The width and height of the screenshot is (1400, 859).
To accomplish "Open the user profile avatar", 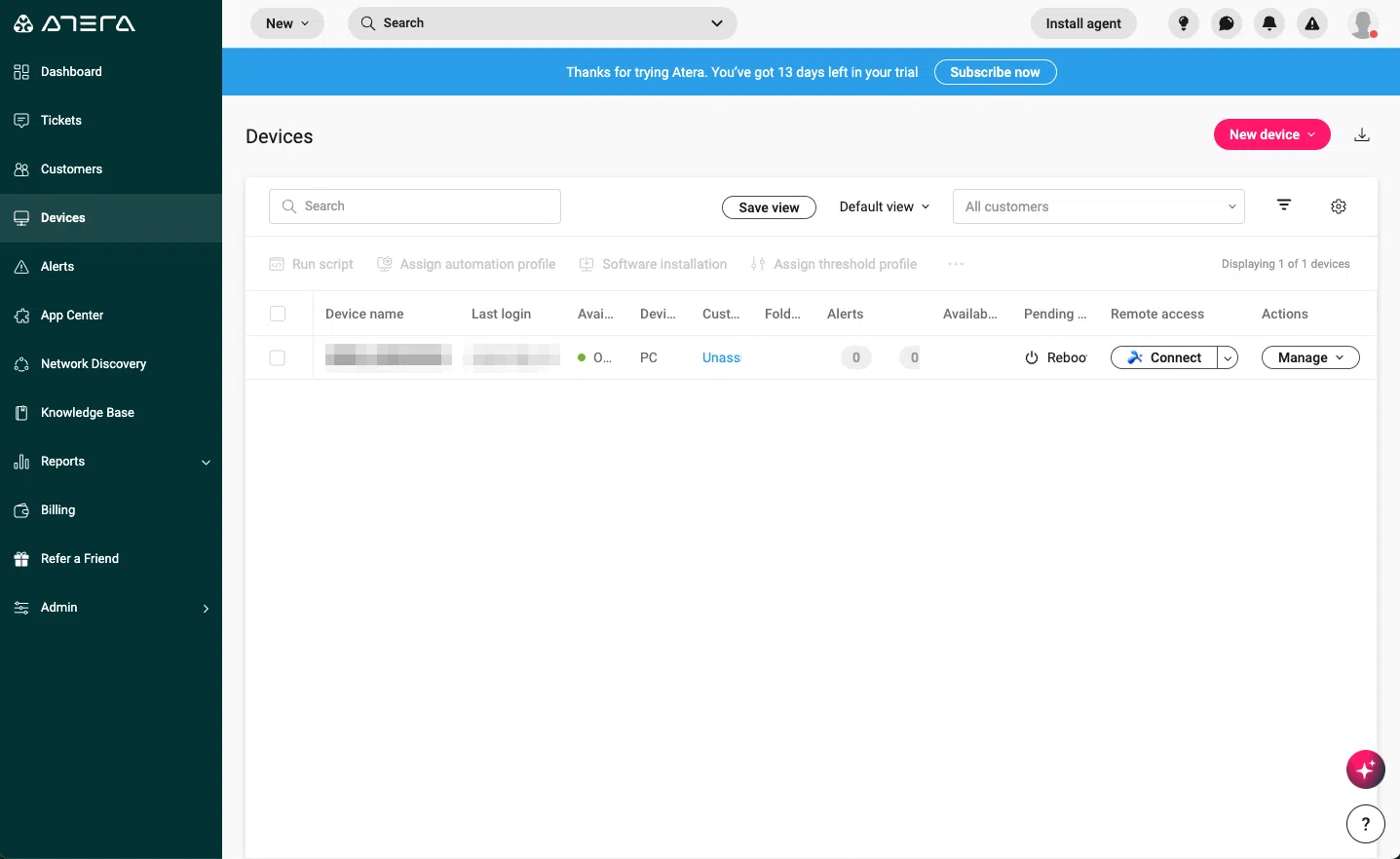I will tap(1363, 23).
